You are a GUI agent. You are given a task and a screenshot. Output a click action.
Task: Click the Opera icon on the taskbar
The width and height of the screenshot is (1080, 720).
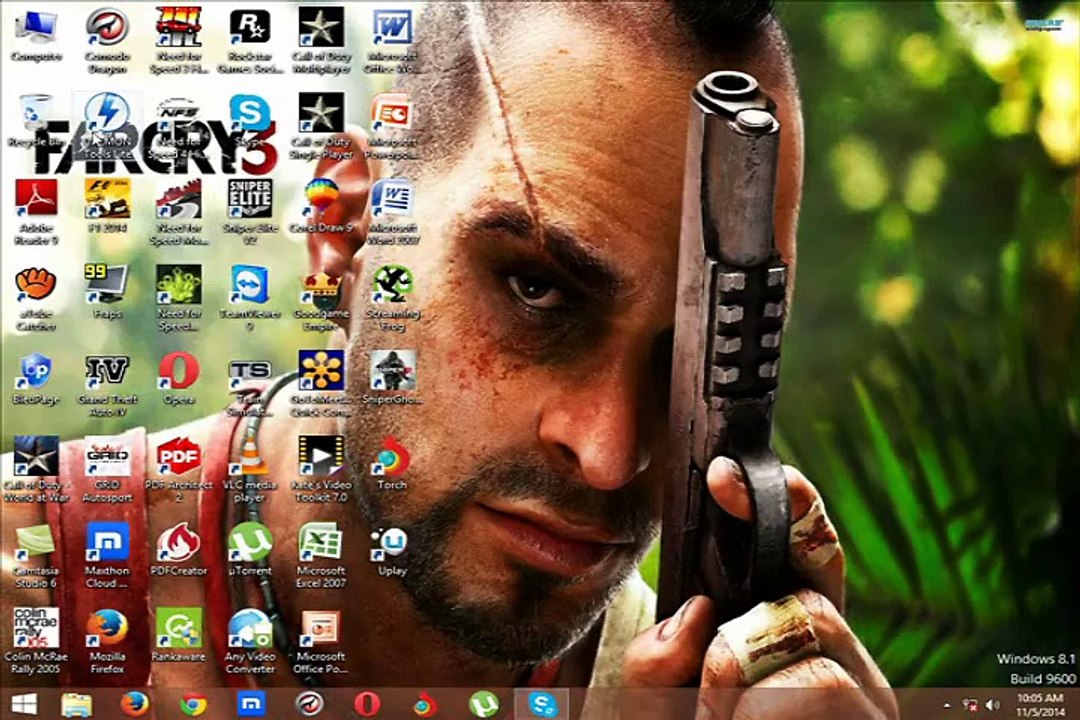tap(367, 704)
